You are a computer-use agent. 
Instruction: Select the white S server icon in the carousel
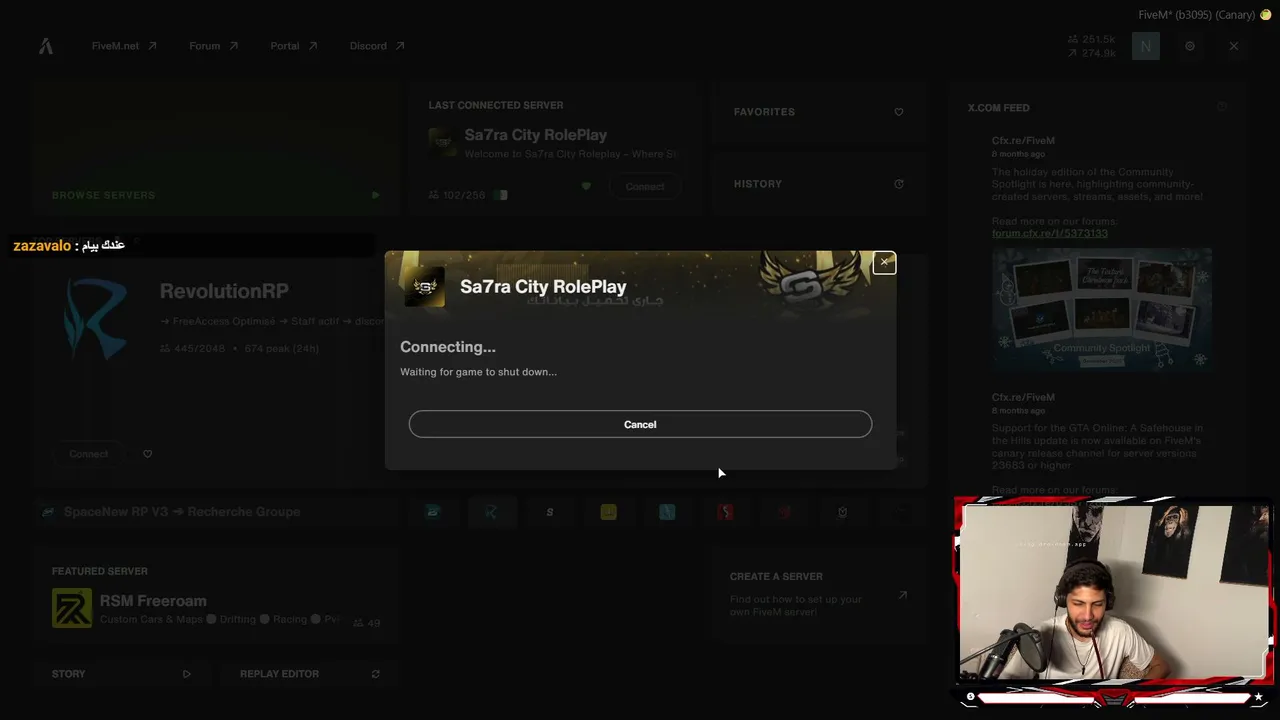tap(550, 512)
